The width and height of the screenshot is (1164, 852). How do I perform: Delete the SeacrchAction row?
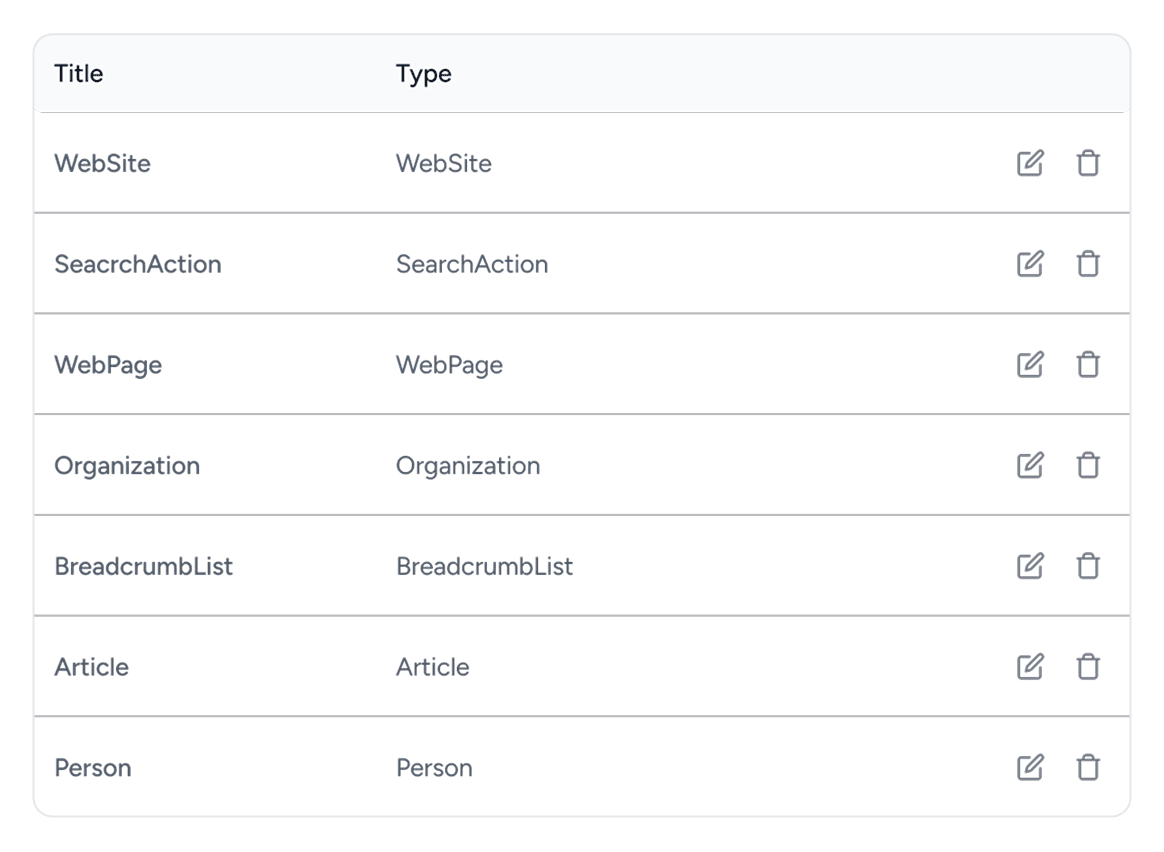1087,264
